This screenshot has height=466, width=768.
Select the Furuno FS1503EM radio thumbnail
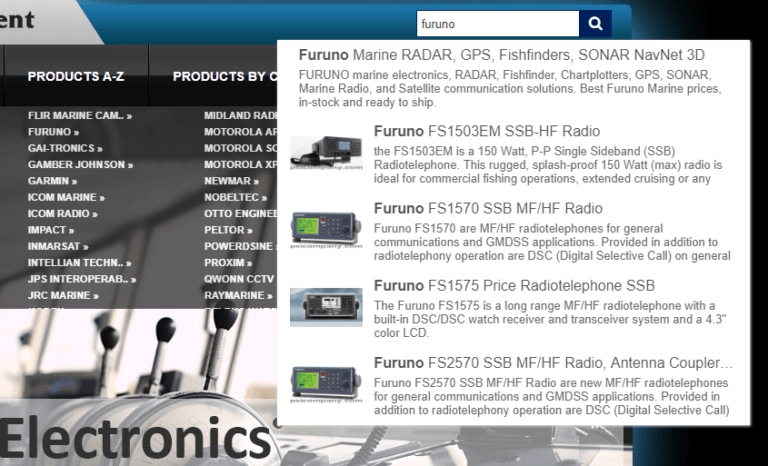coord(326,152)
